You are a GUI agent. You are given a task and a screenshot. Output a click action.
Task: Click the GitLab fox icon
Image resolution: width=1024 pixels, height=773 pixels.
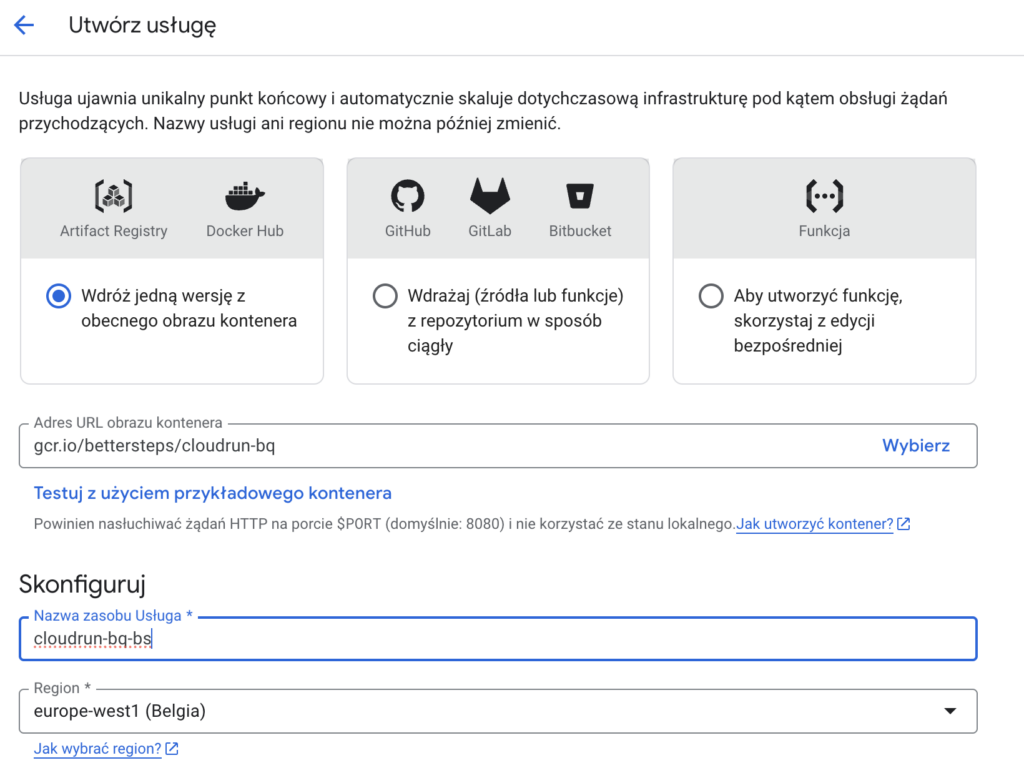point(489,196)
